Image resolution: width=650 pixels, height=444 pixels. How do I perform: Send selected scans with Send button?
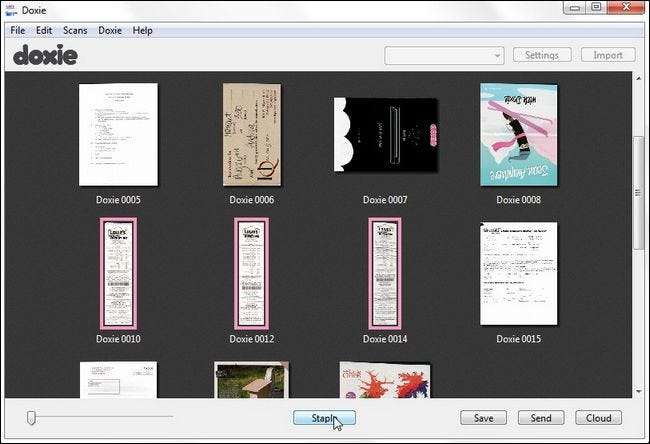(541, 417)
